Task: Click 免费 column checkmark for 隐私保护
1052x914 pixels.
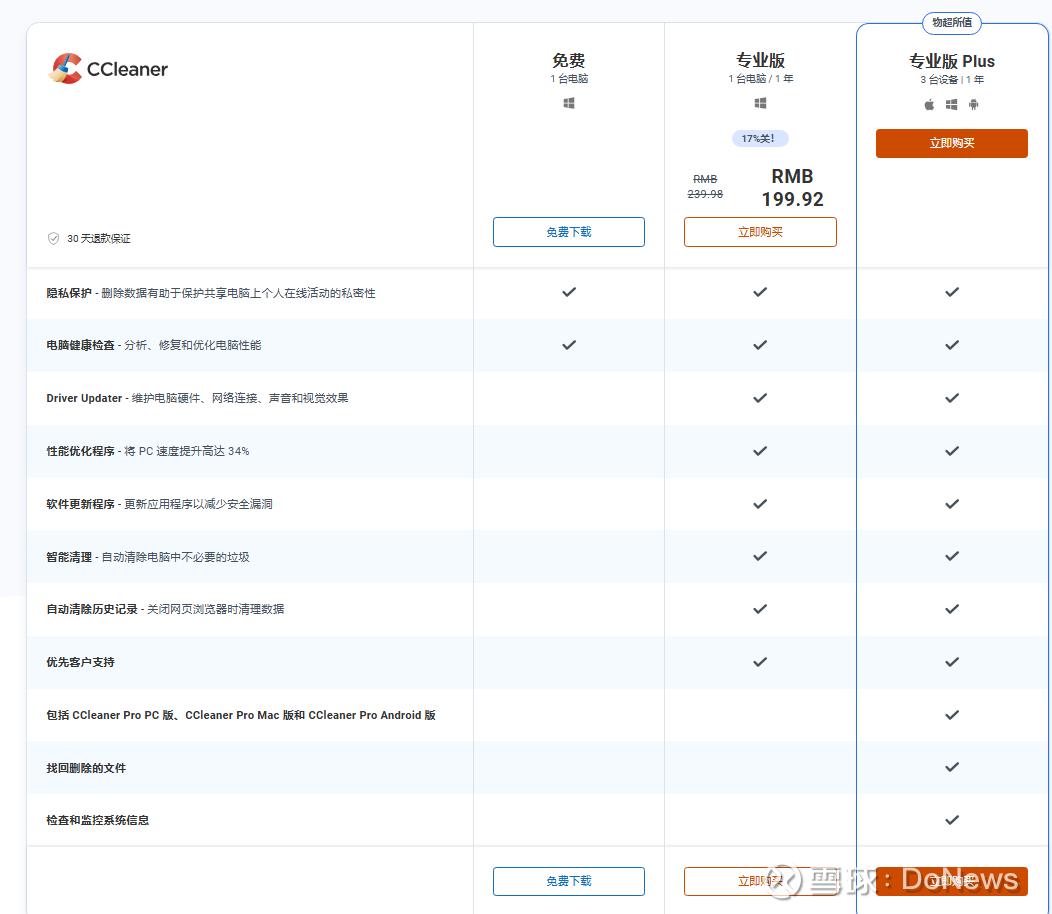Action: point(569,292)
